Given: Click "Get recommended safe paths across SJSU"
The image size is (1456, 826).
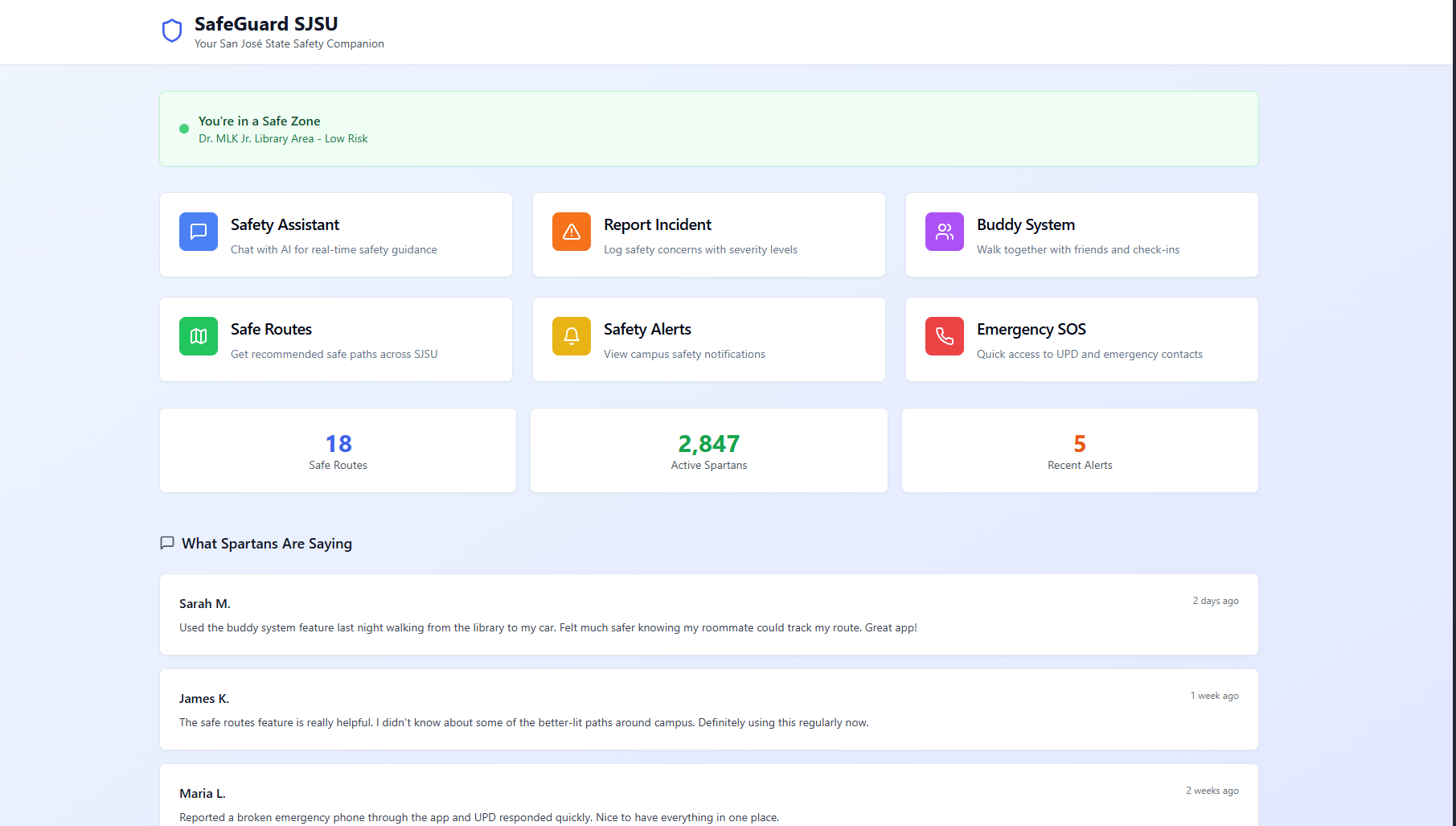Looking at the screenshot, I should tap(334, 354).
